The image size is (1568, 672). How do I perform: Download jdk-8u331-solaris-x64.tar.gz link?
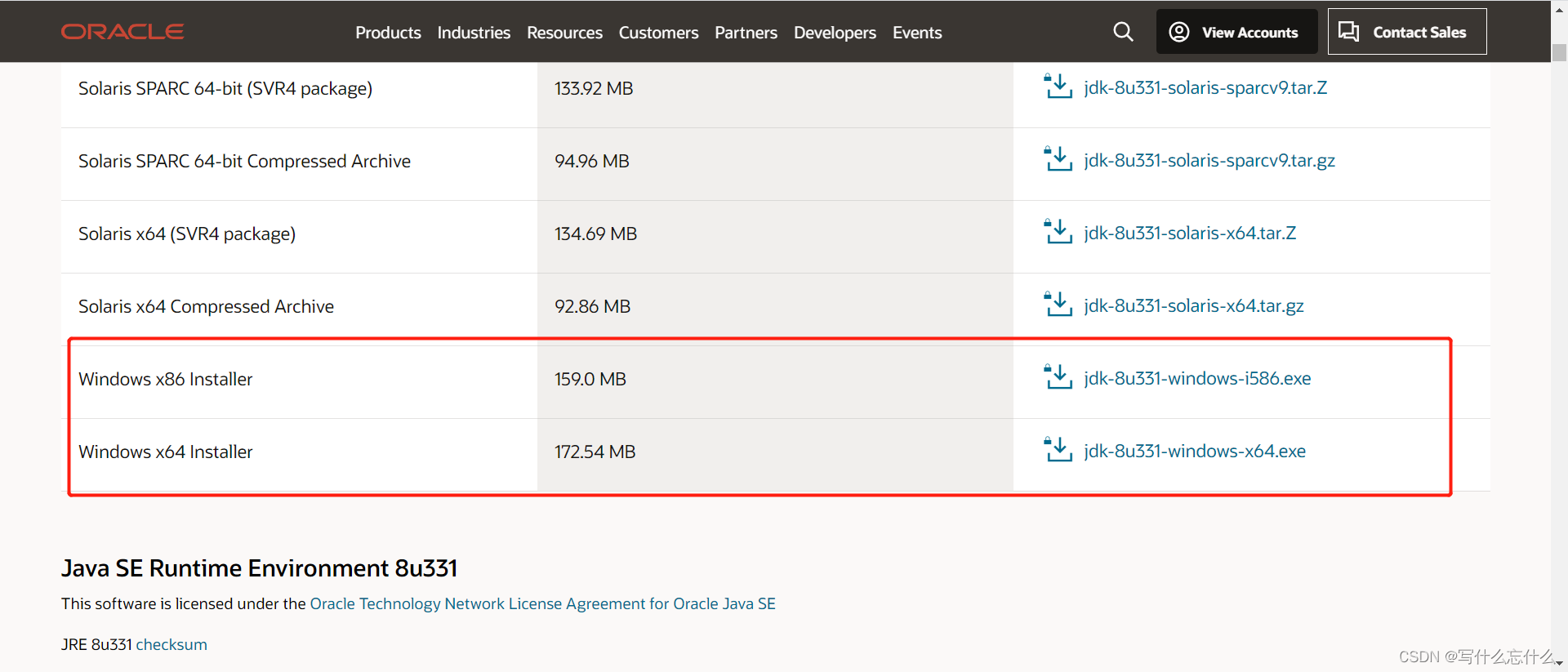[x=1194, y=305]
